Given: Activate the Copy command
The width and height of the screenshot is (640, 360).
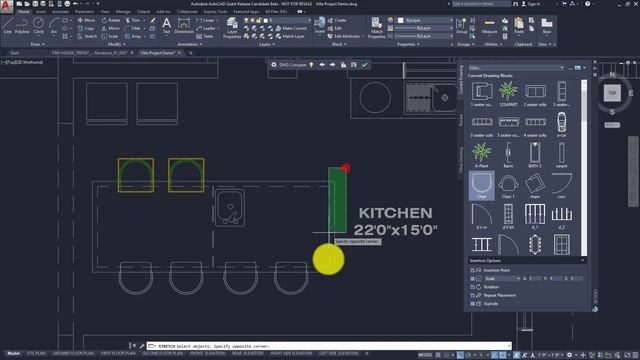Looking at the screenshot, I should tap(86, 28).
